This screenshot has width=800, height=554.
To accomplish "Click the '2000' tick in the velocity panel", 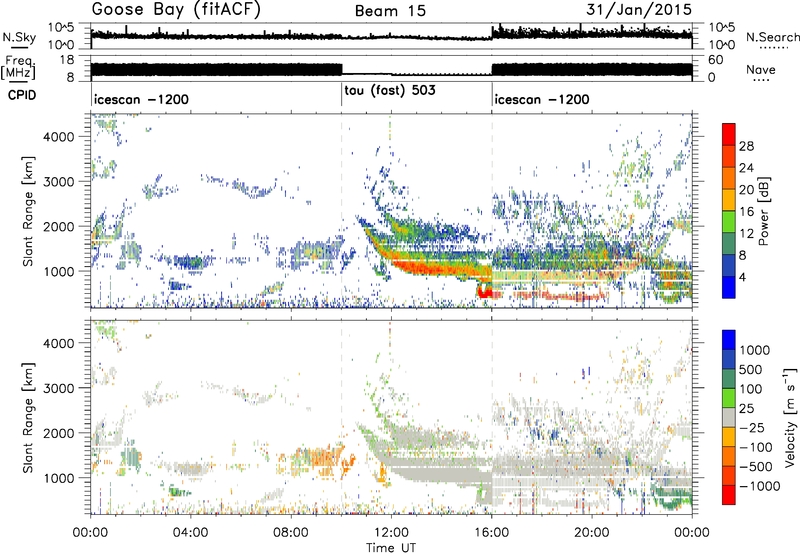I will pos(58,433).
